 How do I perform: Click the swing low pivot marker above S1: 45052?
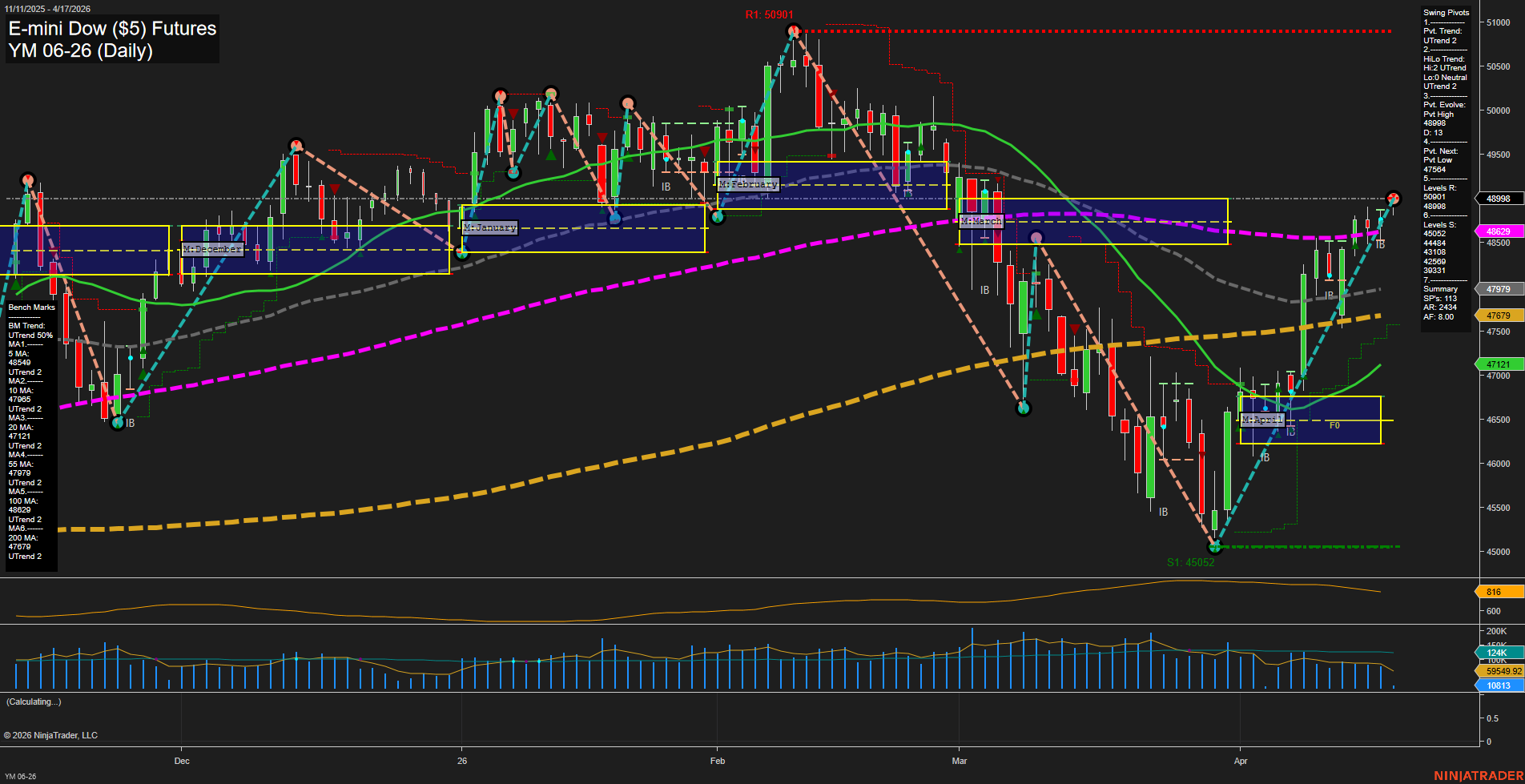pos(1215,546)
